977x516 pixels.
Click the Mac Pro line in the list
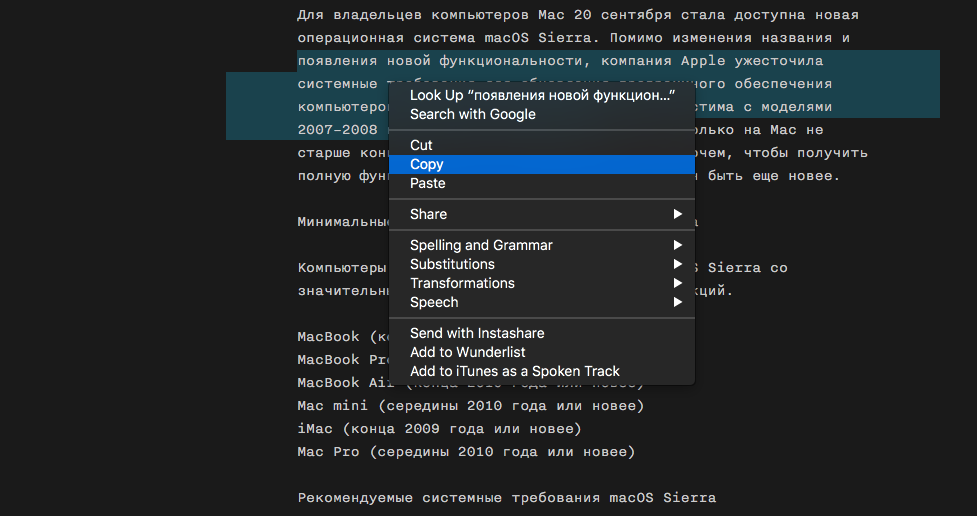pos(465,452)
